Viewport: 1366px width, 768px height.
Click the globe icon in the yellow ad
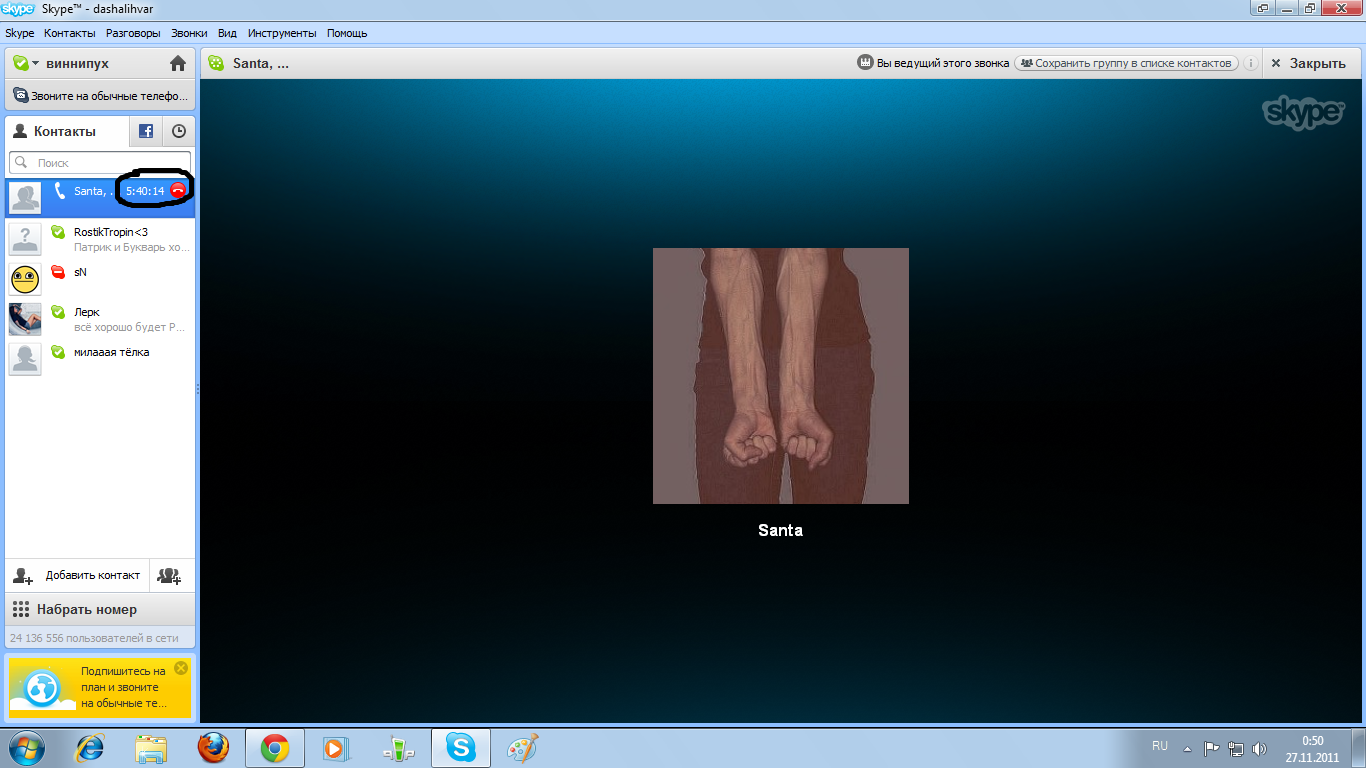tap(43, 688)
